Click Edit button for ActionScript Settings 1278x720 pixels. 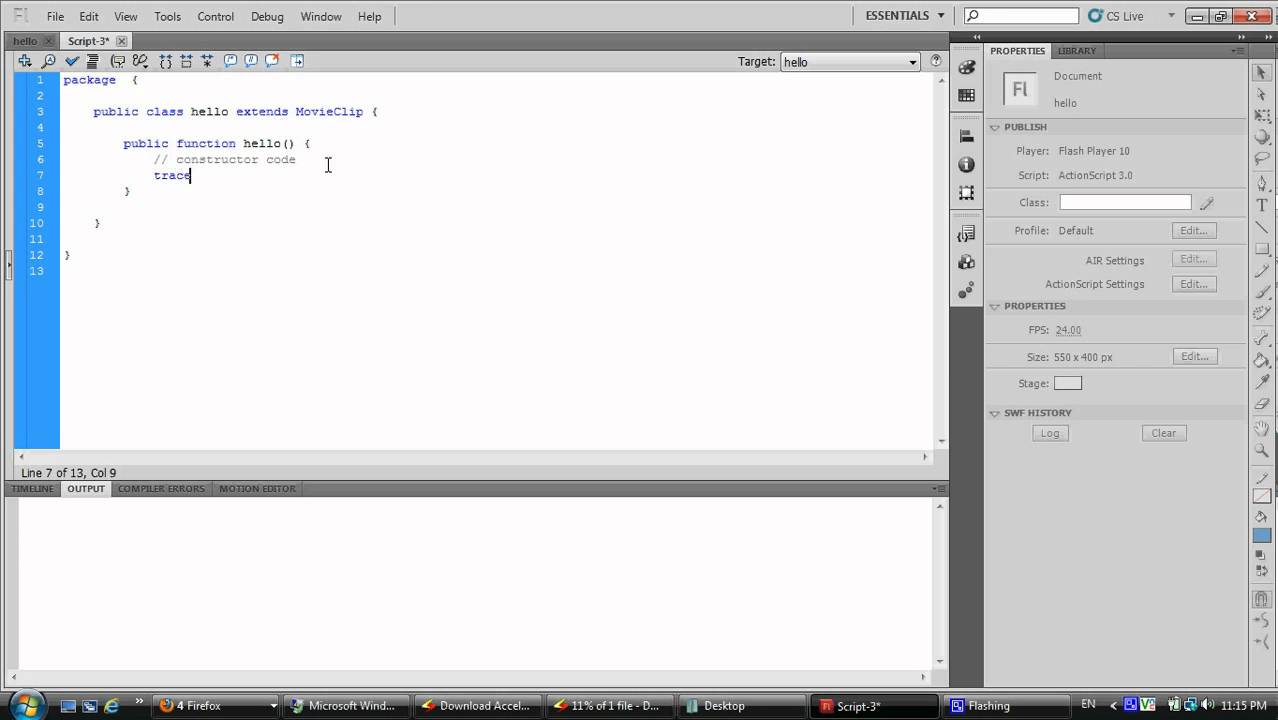point(1194,284)
